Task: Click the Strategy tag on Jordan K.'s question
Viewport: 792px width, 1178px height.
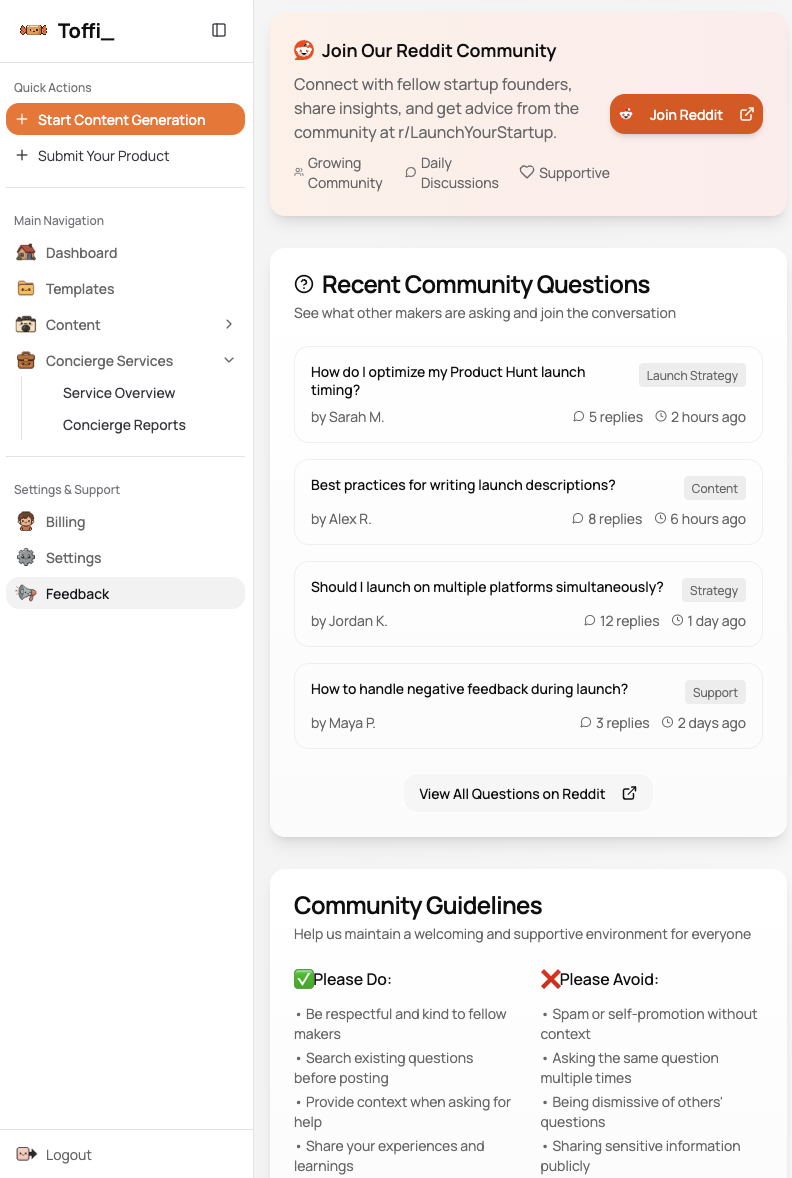Action: click(x=714, y=590)
